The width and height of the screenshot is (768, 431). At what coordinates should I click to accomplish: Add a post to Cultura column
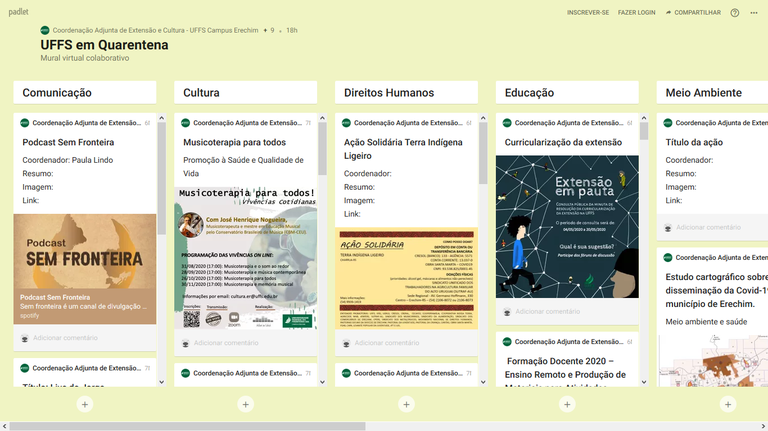(x=246, y=405)
